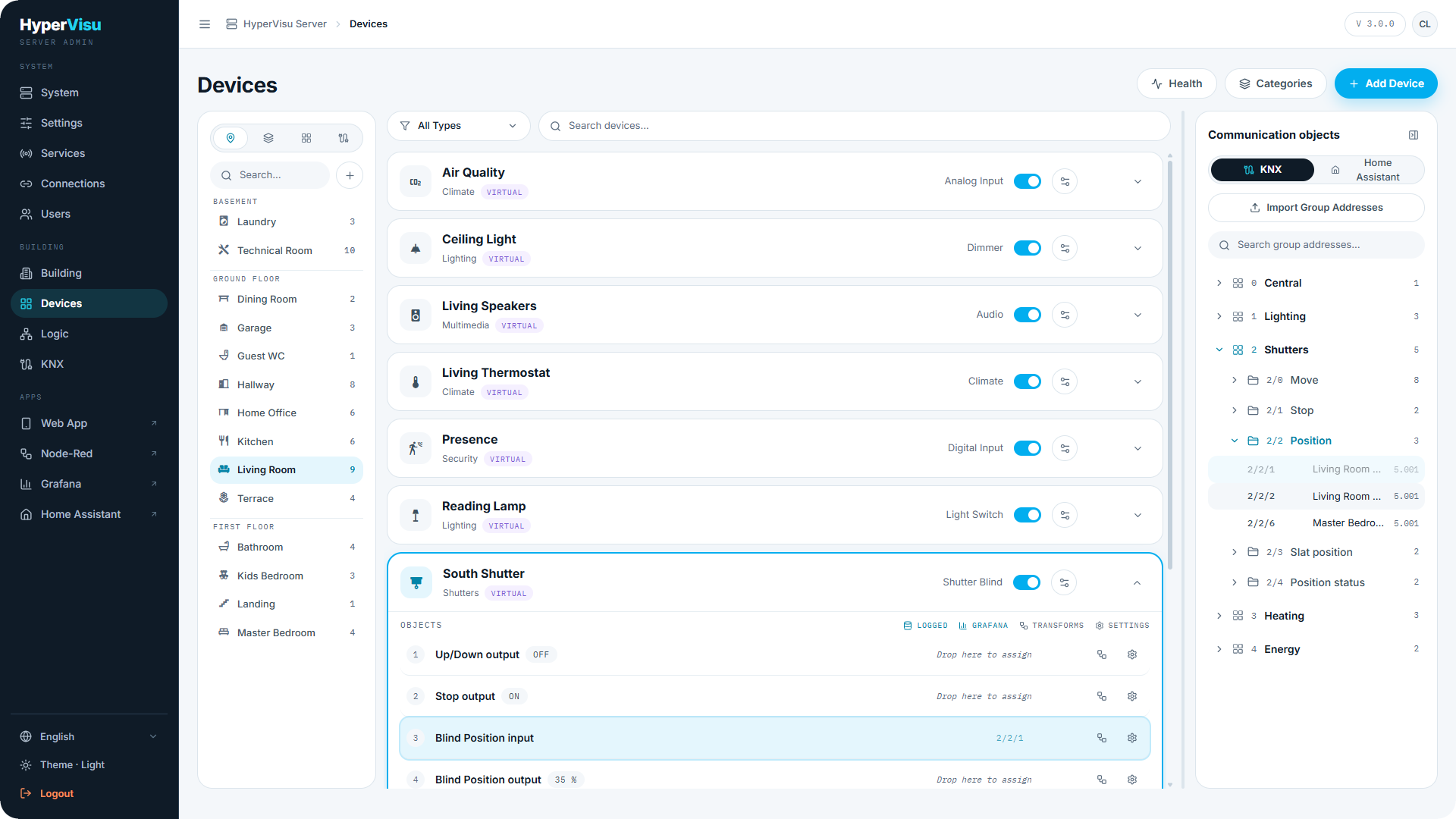
Task: Click transform icon for Up/Down output row
Action: click(x=1102, y=654)
